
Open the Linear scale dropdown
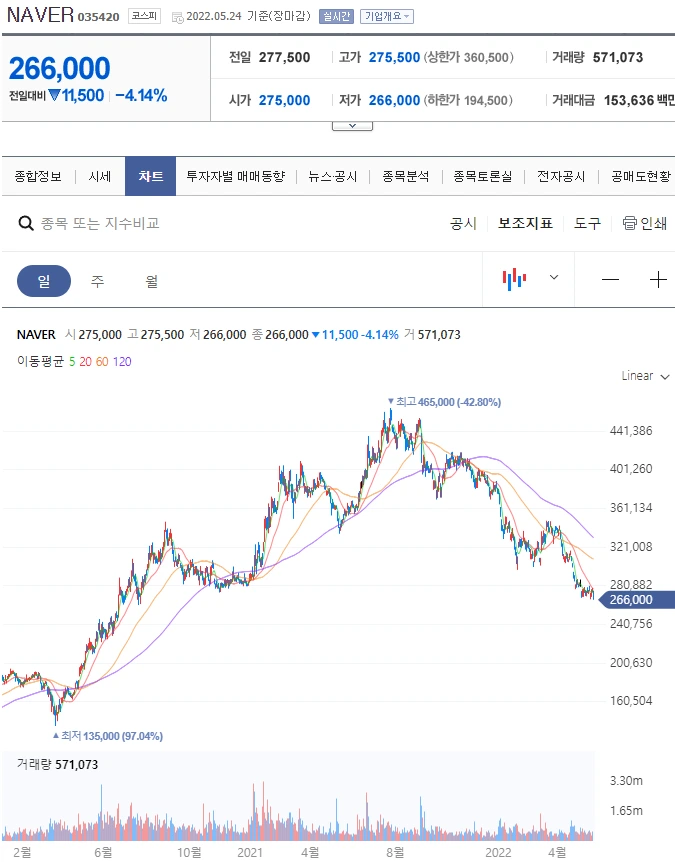click(645, 376)
